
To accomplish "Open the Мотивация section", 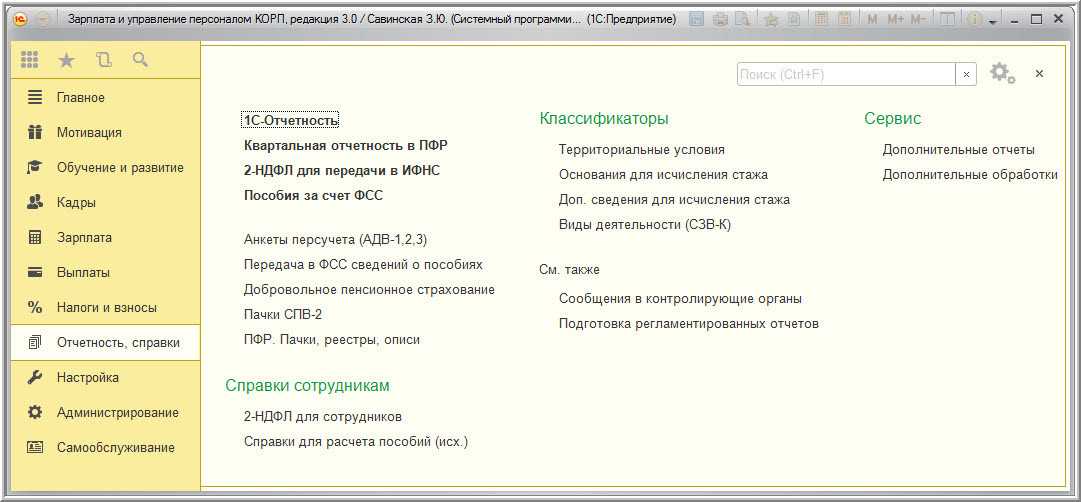I will point(105,132).
